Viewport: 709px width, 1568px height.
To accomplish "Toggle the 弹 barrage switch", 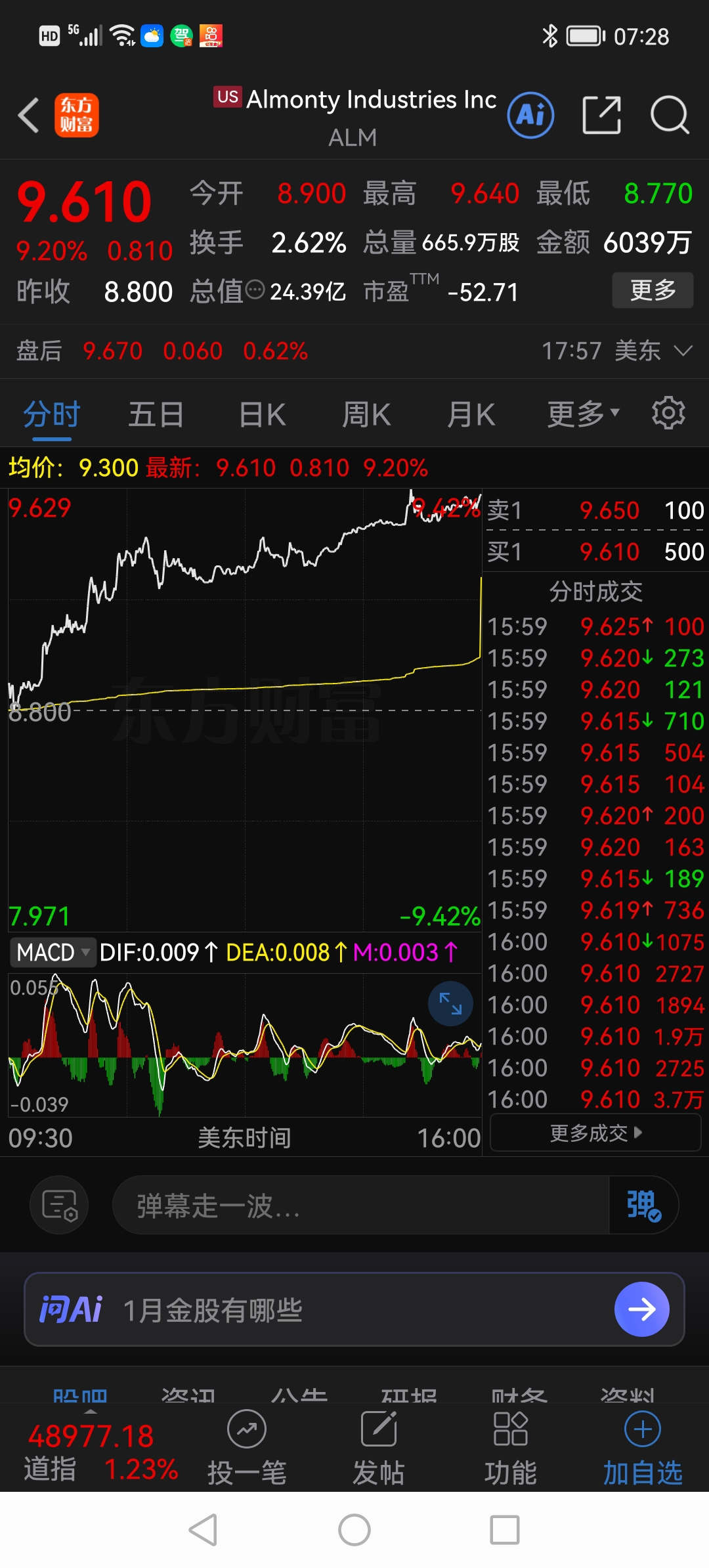I will coord(643,1205).
